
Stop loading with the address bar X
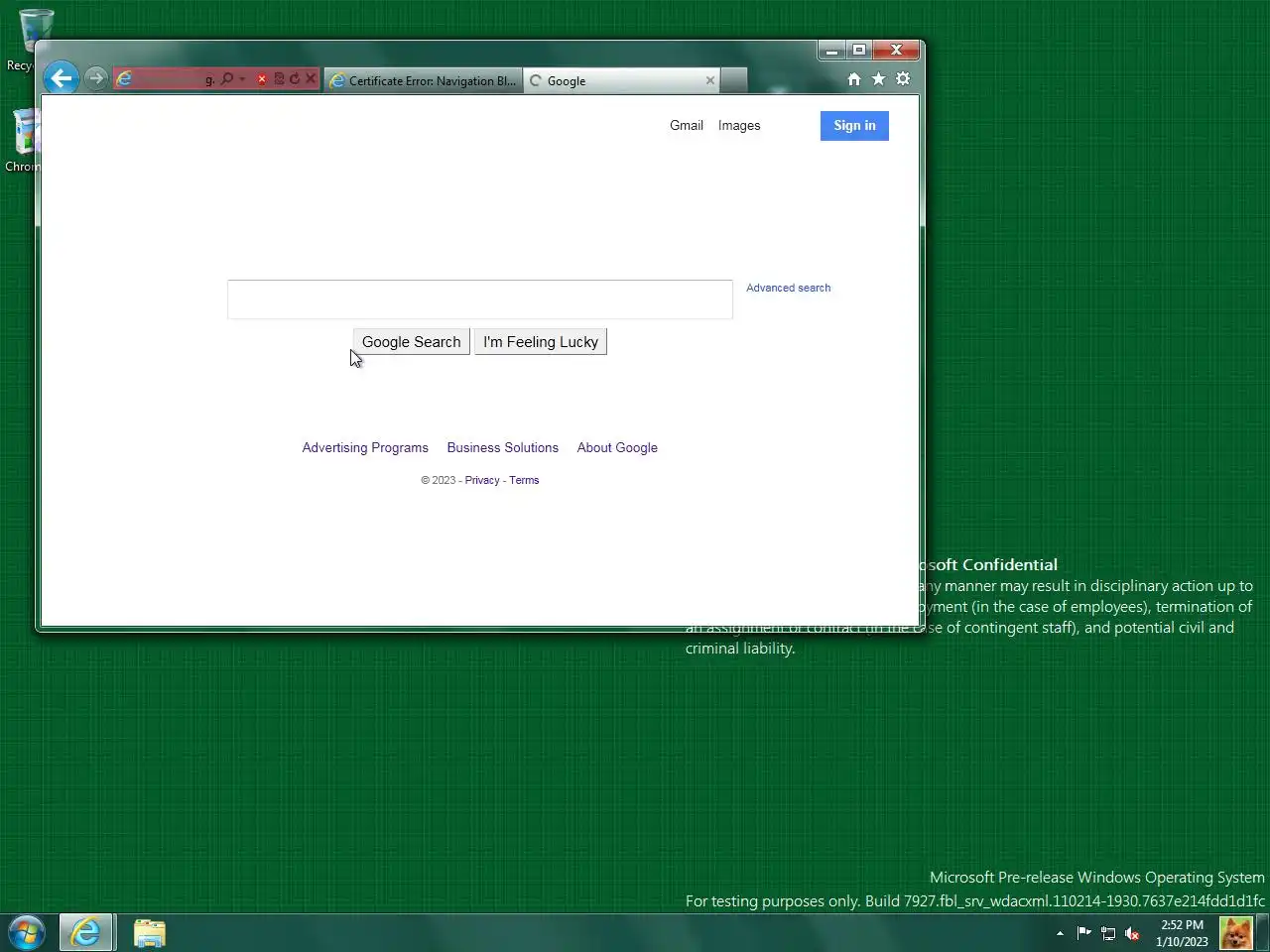coord(311,79)
